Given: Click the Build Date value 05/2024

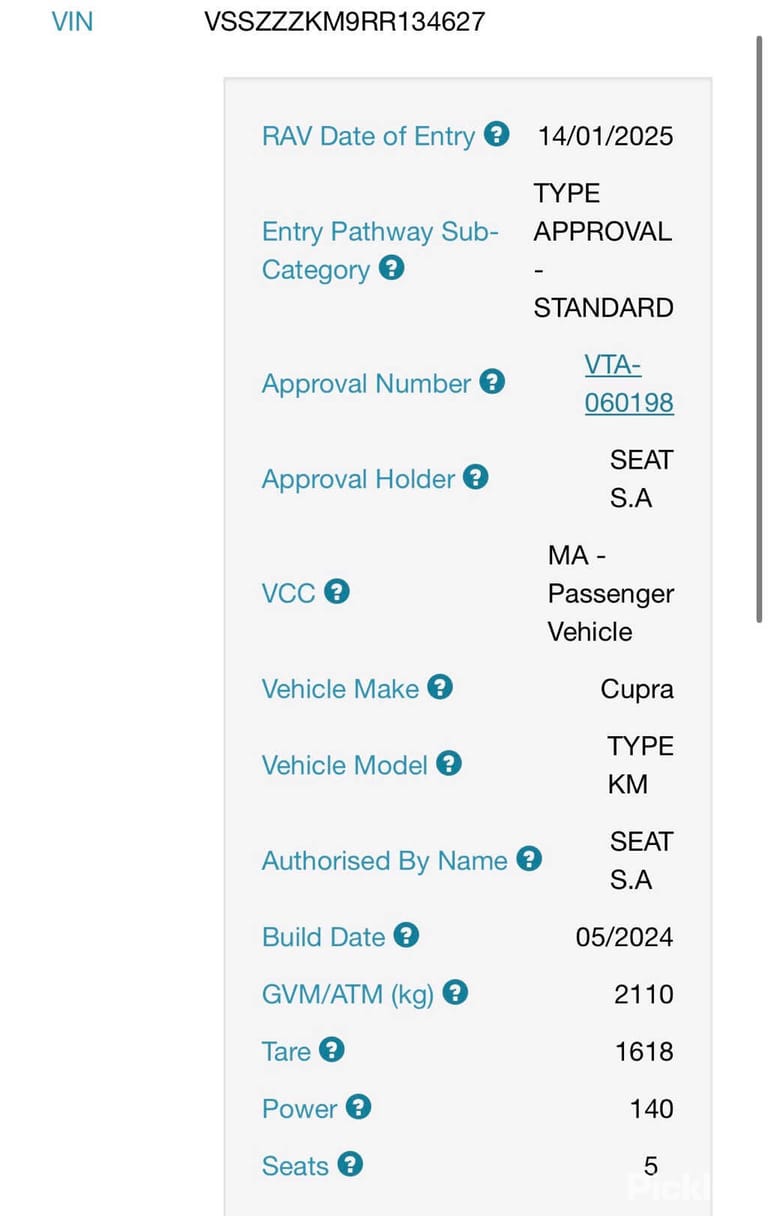Looking at the screenshot, I should pos(624,937).
